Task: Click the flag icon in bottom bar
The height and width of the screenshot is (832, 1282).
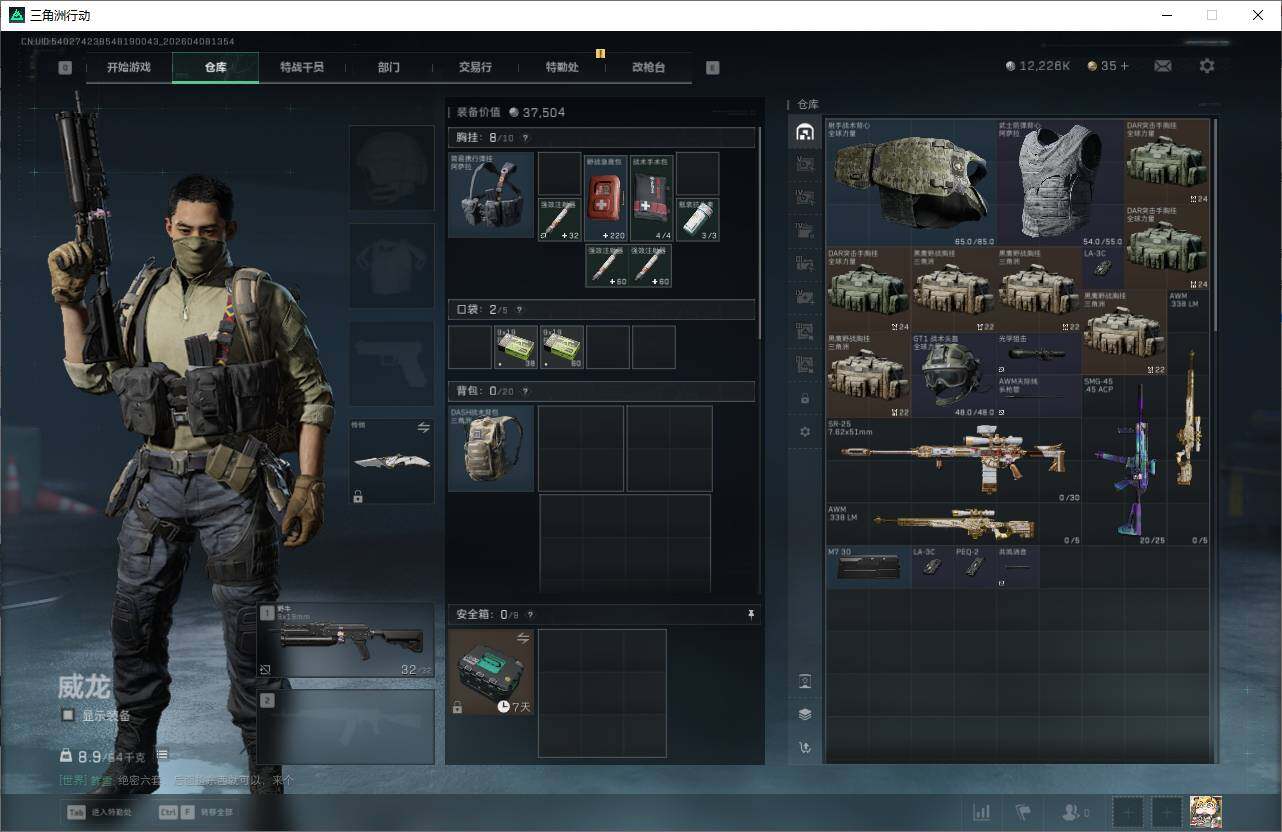Action: (x=1023, y=812)
